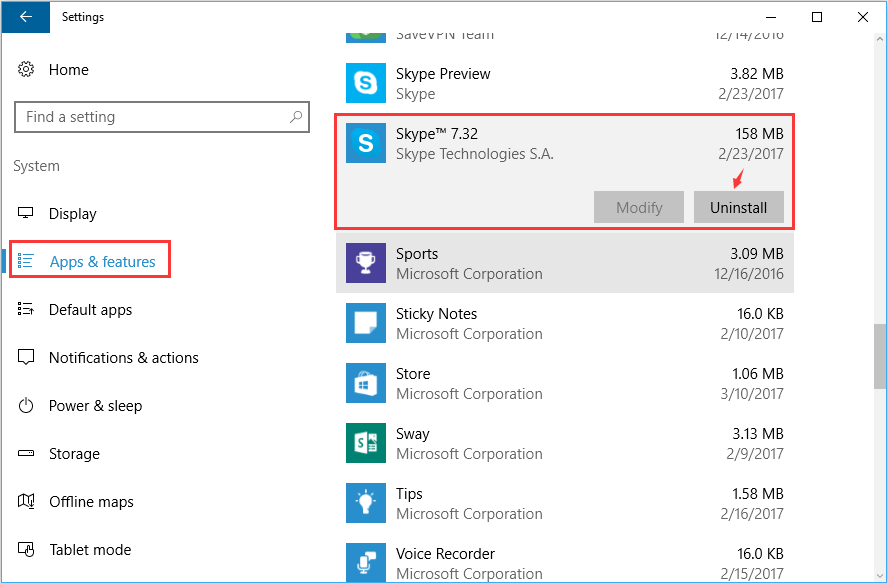888x583 pixels.
Task: Click the scrollbar up arrow
Action: 880,40
